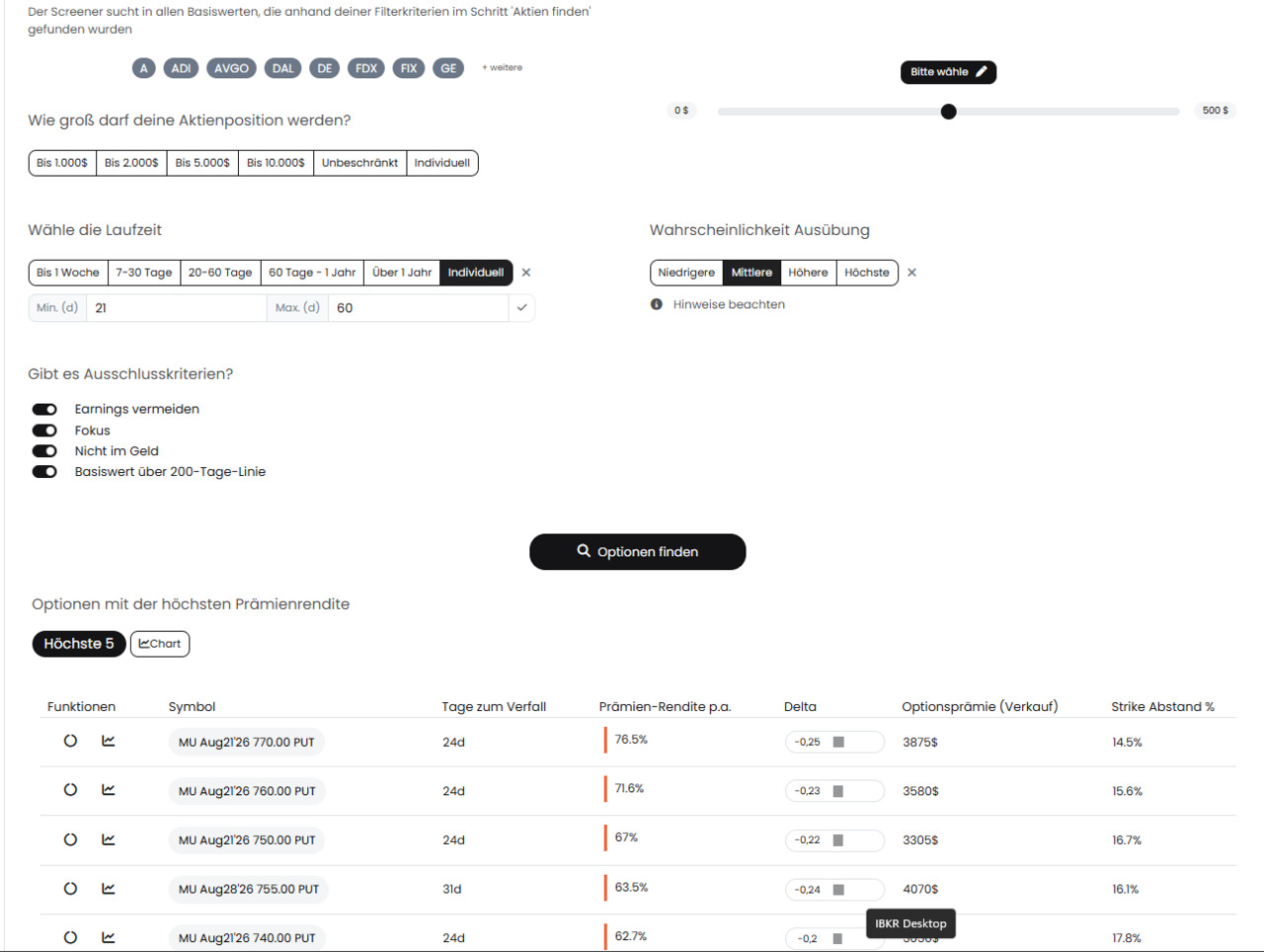Show more symbols via + weitere
This screenshot has width=1264, height=952.
point(502,68)
